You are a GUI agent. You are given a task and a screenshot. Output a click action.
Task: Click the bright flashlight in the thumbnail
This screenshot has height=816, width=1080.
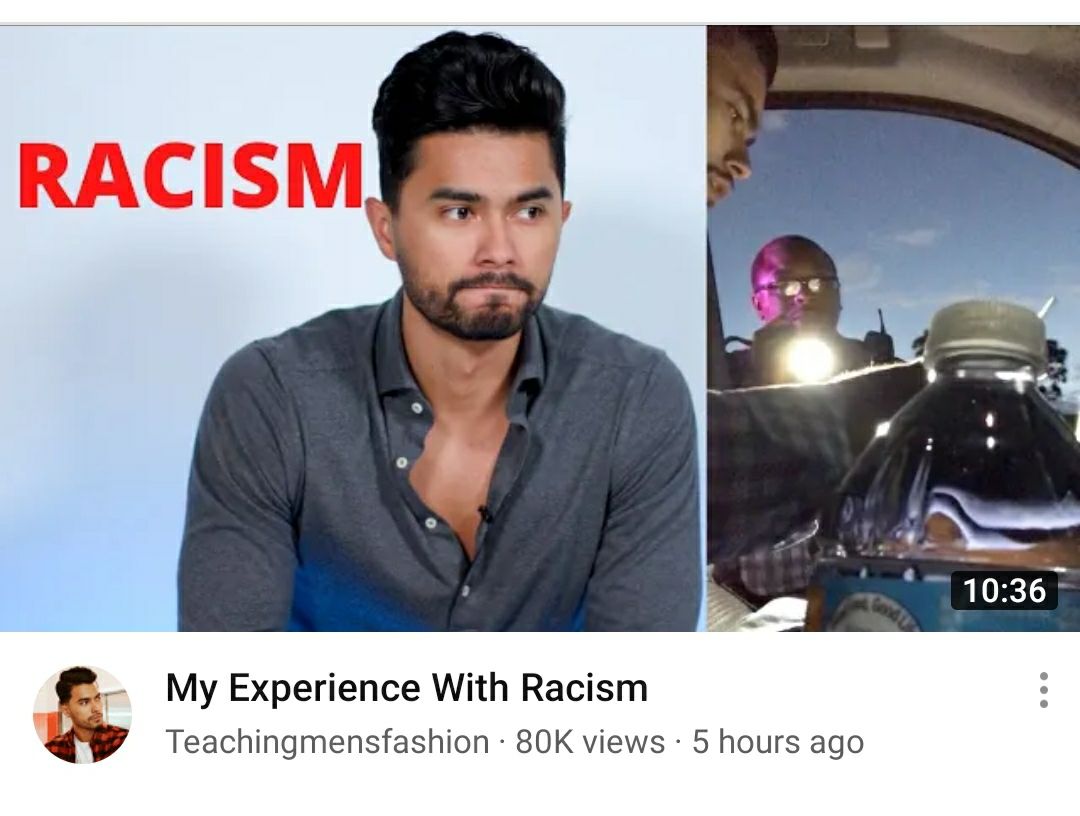(811, 359)
